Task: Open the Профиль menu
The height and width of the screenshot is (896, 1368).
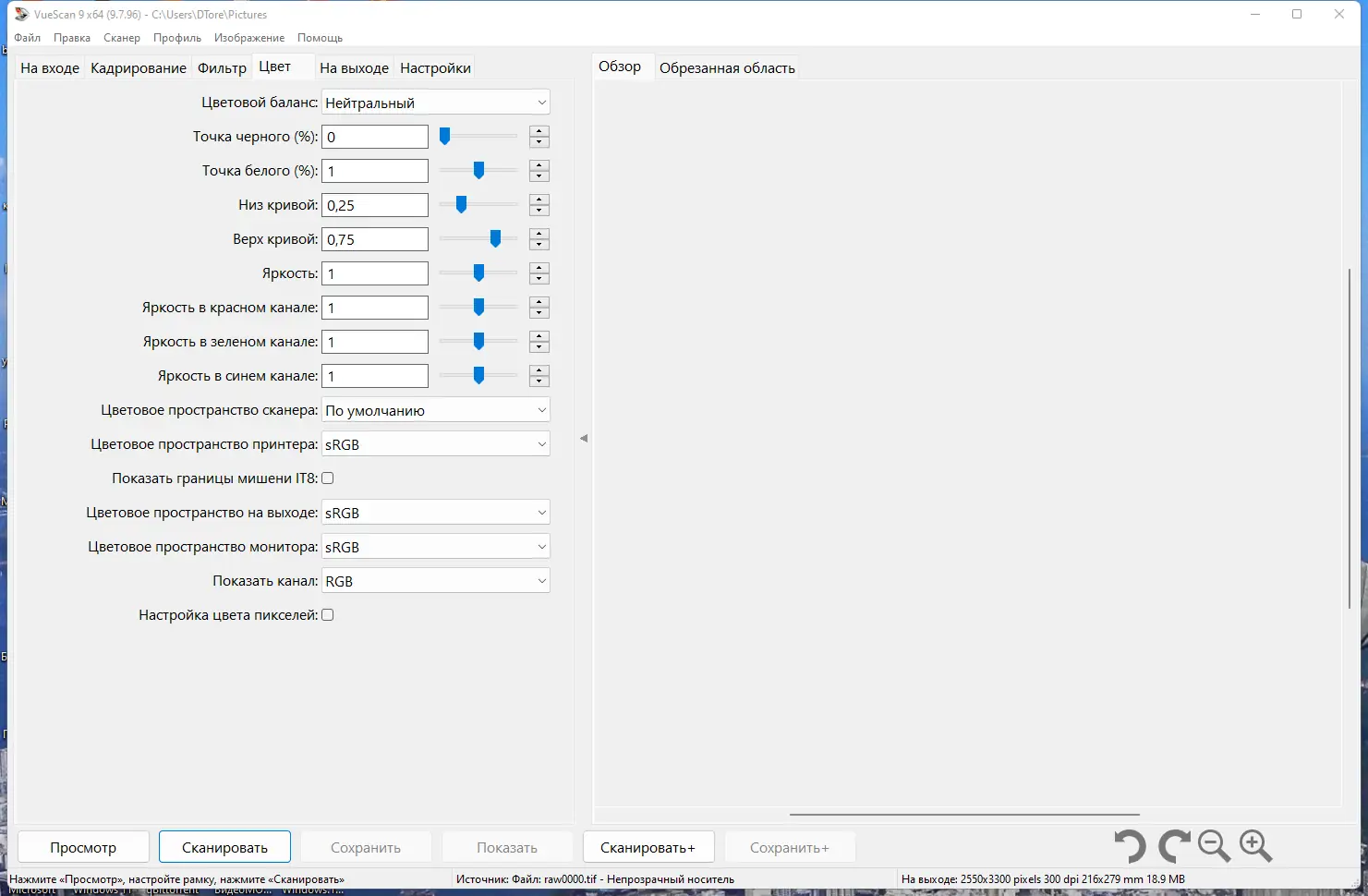Action: coord(177,38)
